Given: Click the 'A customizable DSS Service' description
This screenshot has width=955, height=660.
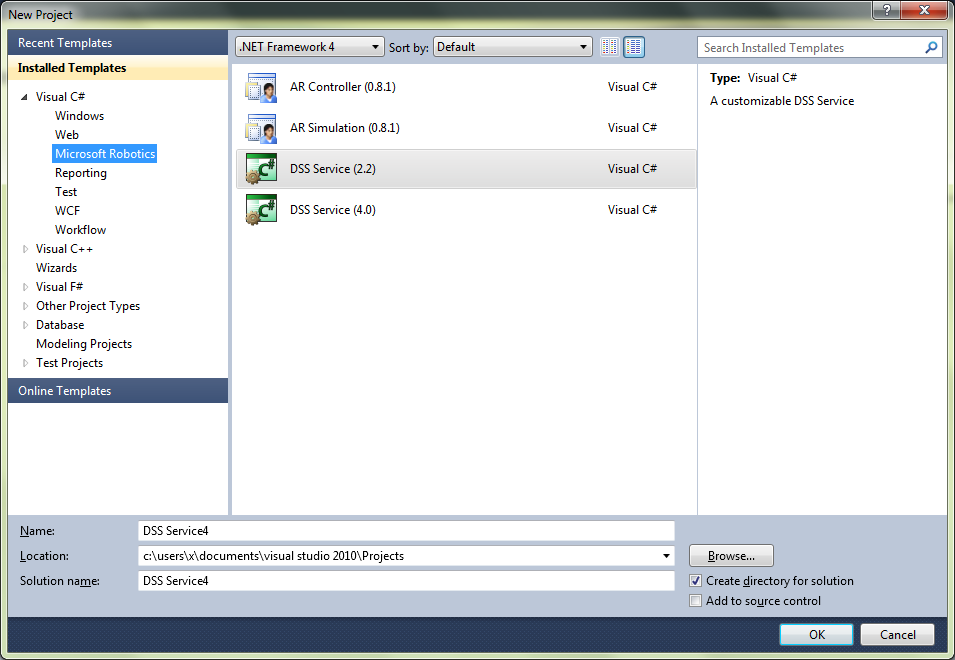Looking at the screenshot, I should tap(782, 101).
